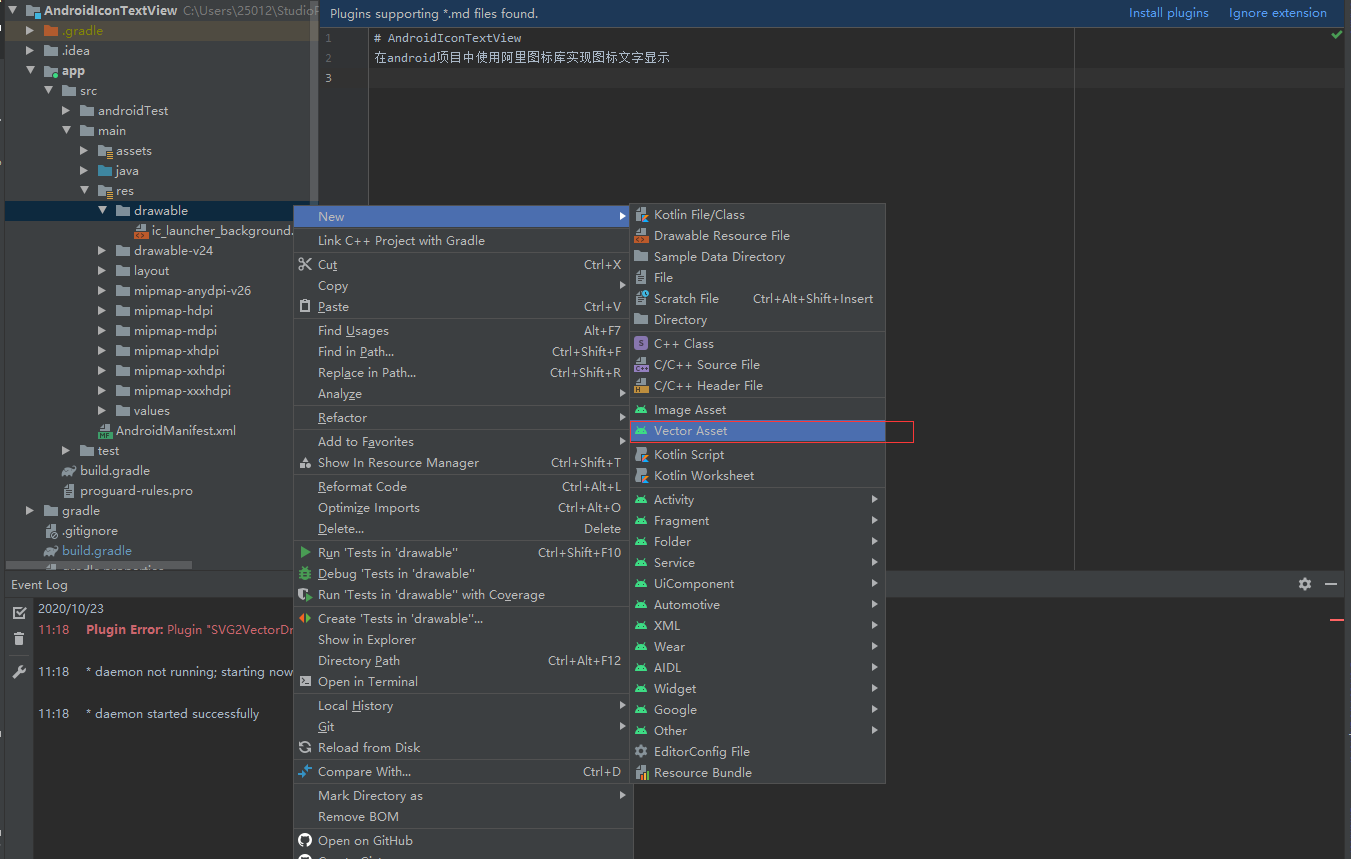The height and width of the screenshot is (859, 1351).
Task: Select Reformat Code menu entry
Action: pos(462,487)
